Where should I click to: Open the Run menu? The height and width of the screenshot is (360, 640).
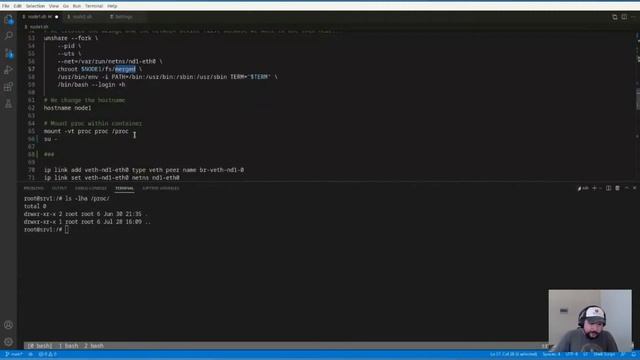click(x=77, y=6)
